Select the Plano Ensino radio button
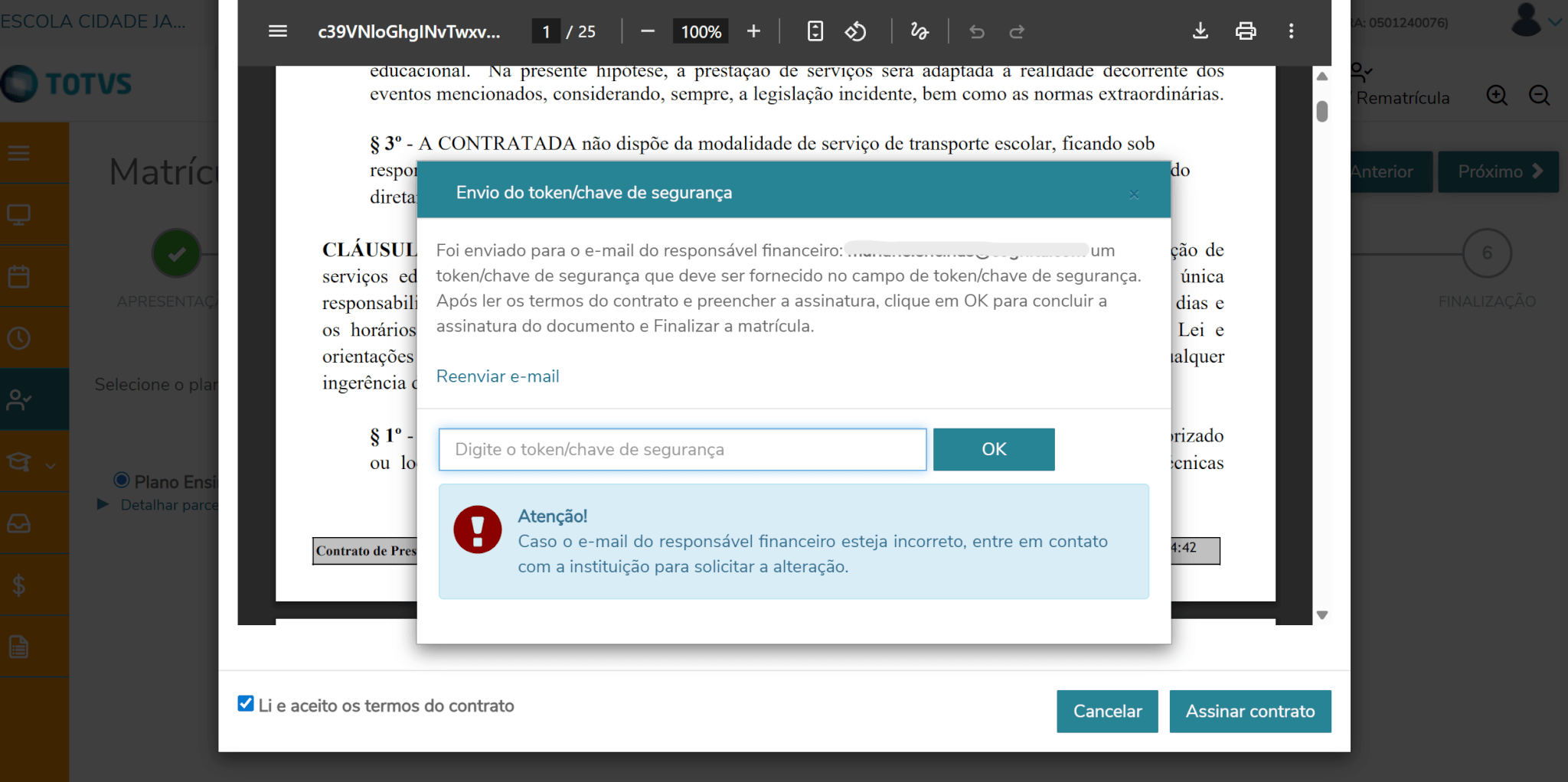The image size is (1568, 782). 121,481
